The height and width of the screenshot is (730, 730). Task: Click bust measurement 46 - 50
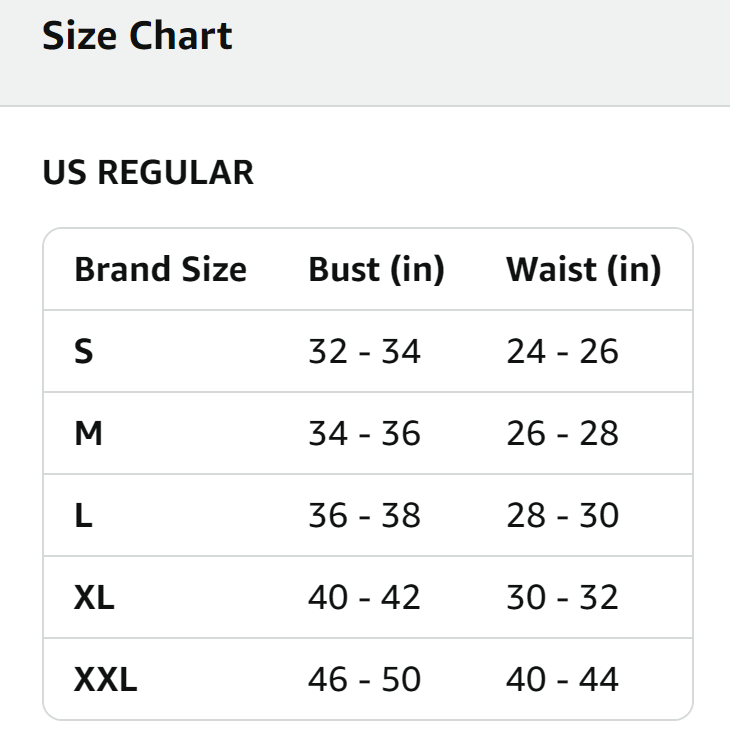(364, 680)
